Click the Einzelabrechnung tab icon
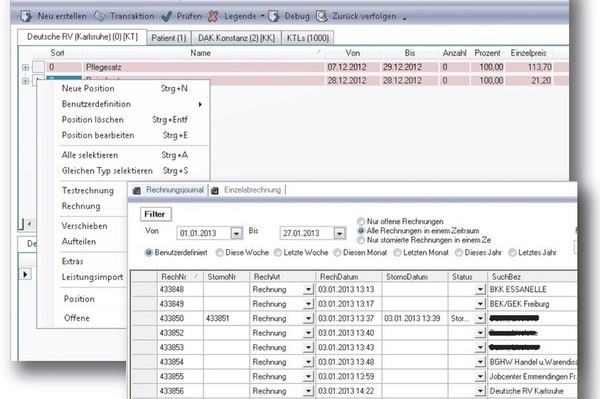600x399 pixels. [215, 191]
